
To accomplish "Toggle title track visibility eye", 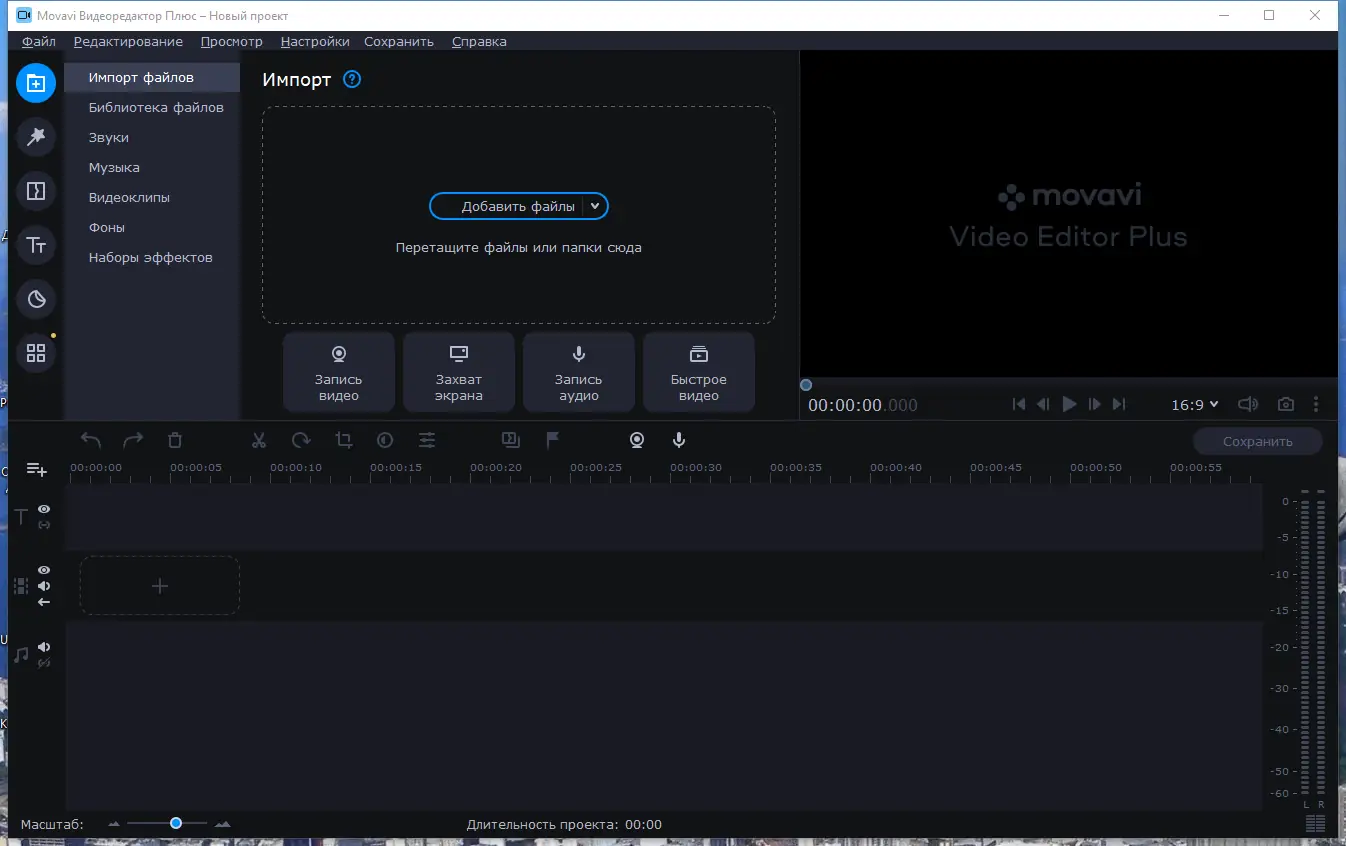I will point(44,510).
